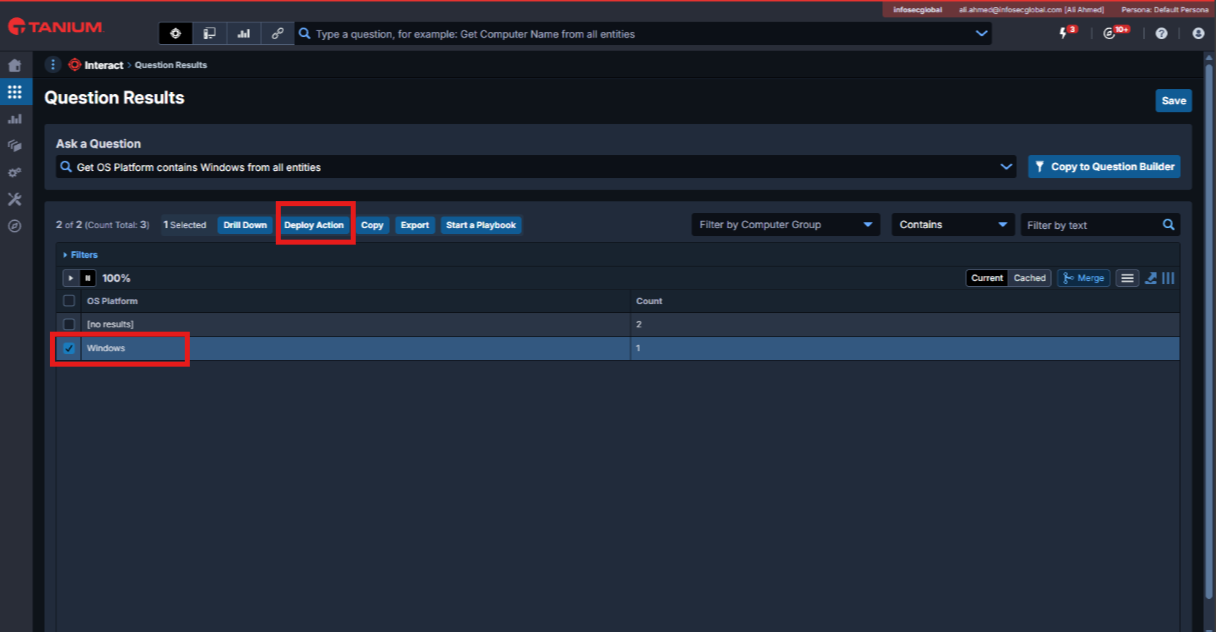
Task: Click the Copy button in results toolbar
Action: pos(372,225)
